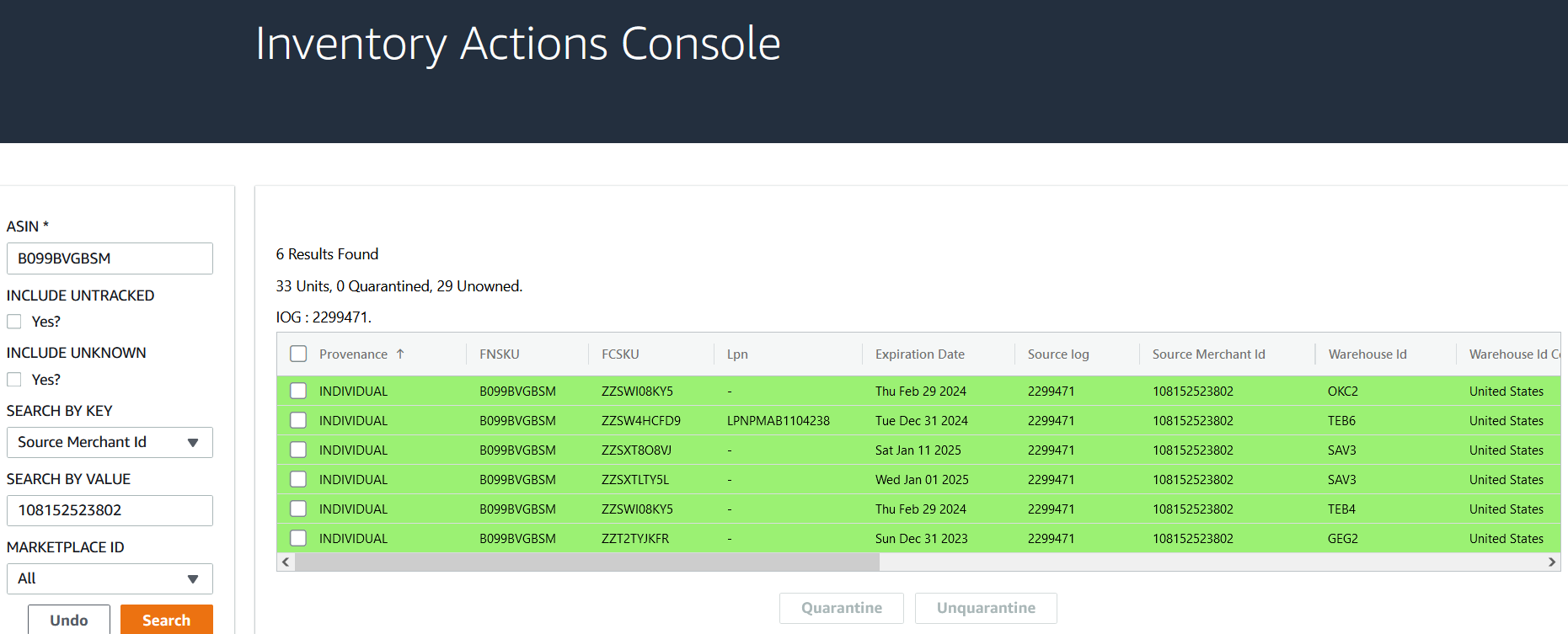Viewport: 1568px width, 634px height.
Task: Click SAV3 in the ZZSXTLTY5L row
Action: point(1342,480)
